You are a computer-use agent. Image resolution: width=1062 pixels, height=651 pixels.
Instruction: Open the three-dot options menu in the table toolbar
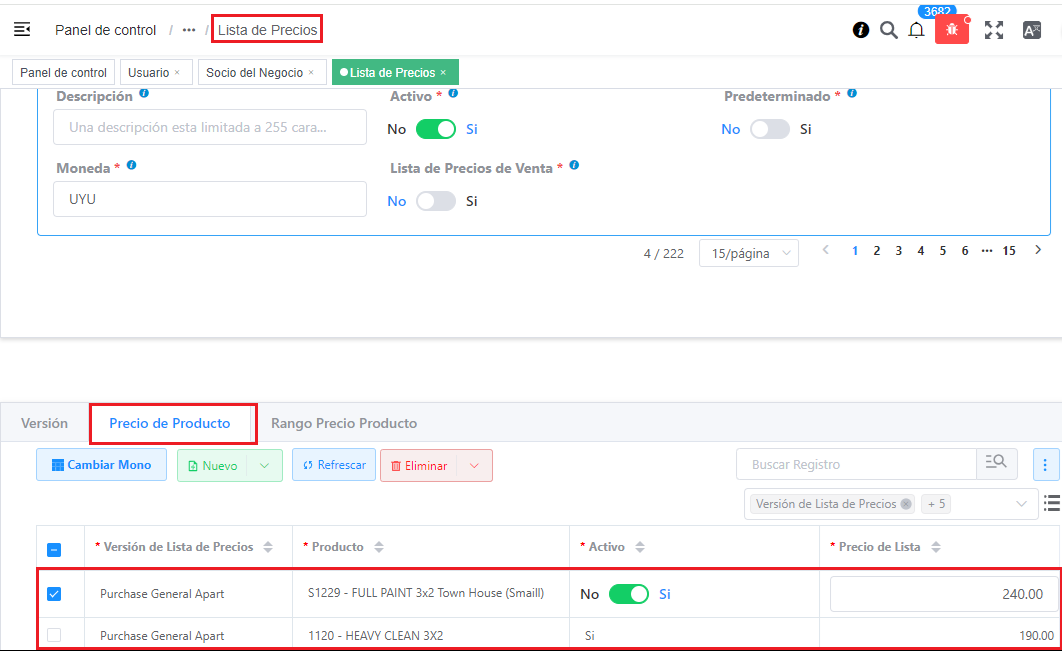(x=1045, y=465)
